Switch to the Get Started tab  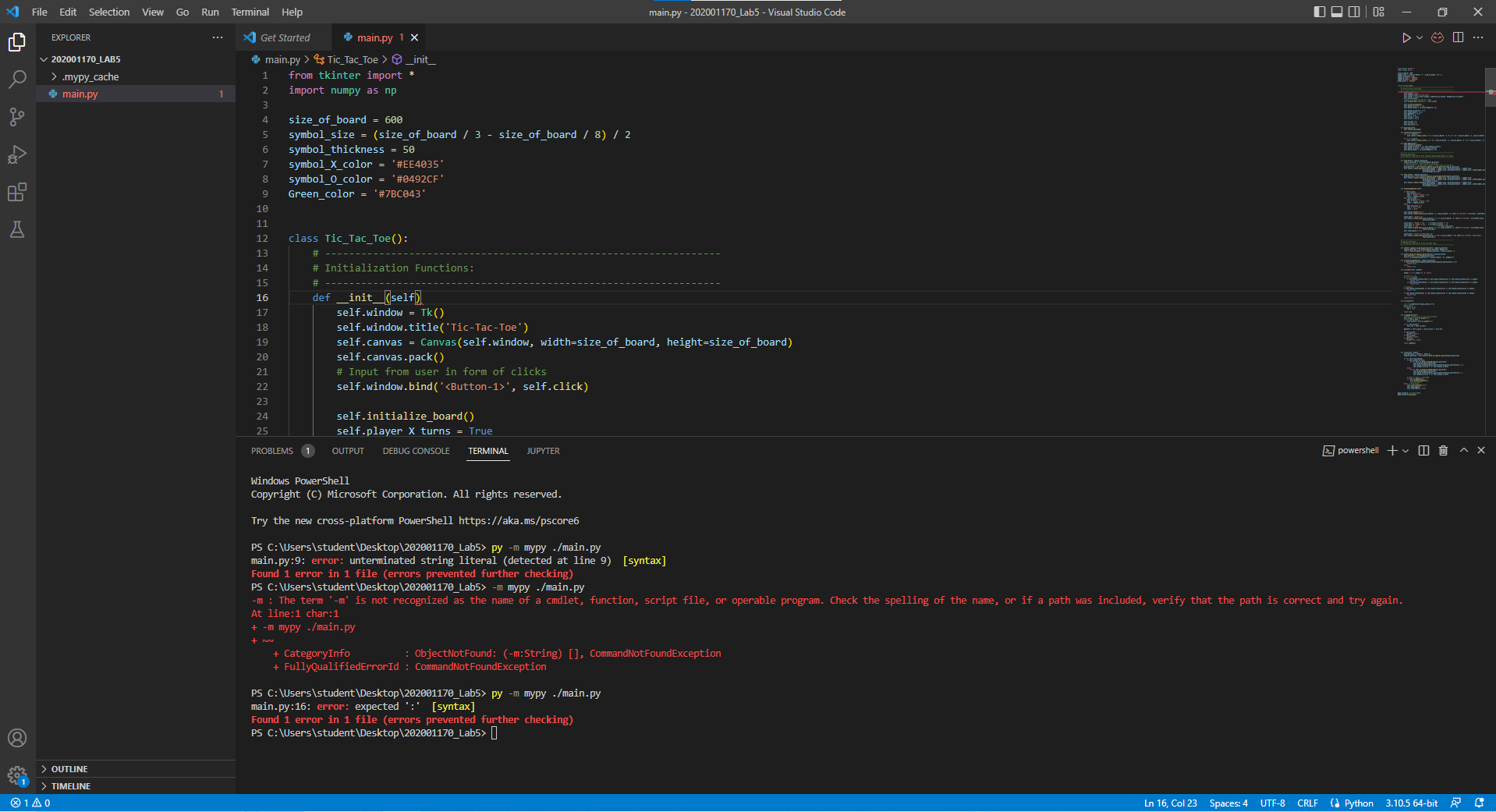[x=284, y=37]
